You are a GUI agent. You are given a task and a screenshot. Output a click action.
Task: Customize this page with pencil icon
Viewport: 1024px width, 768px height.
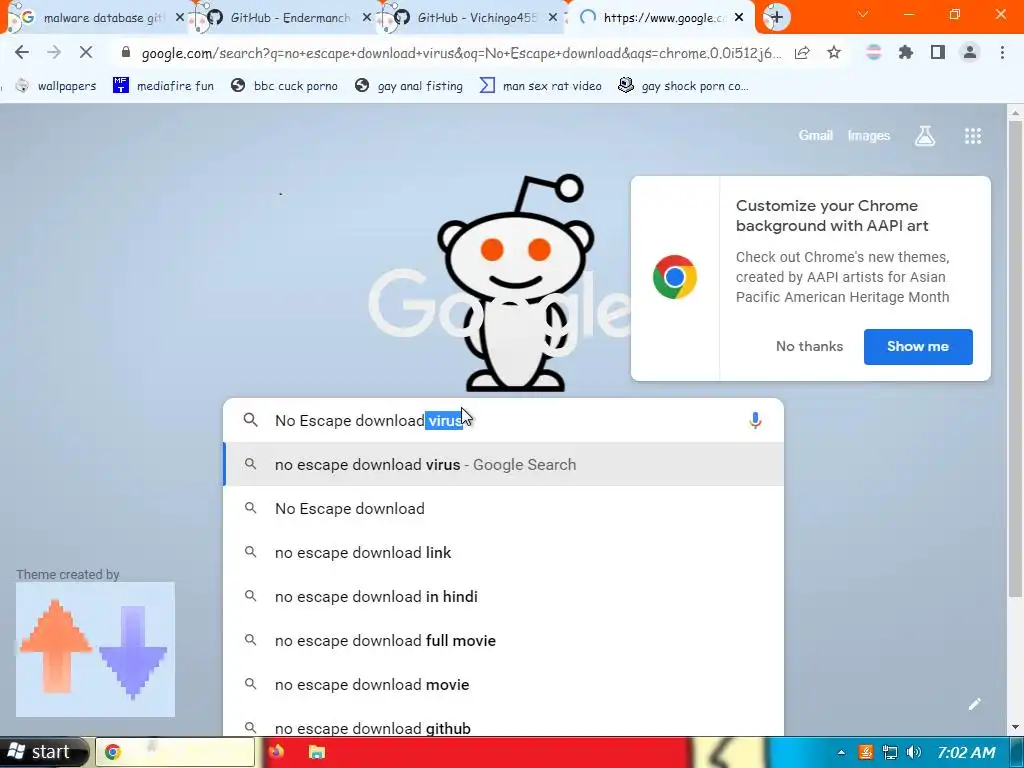click(974, 704)
